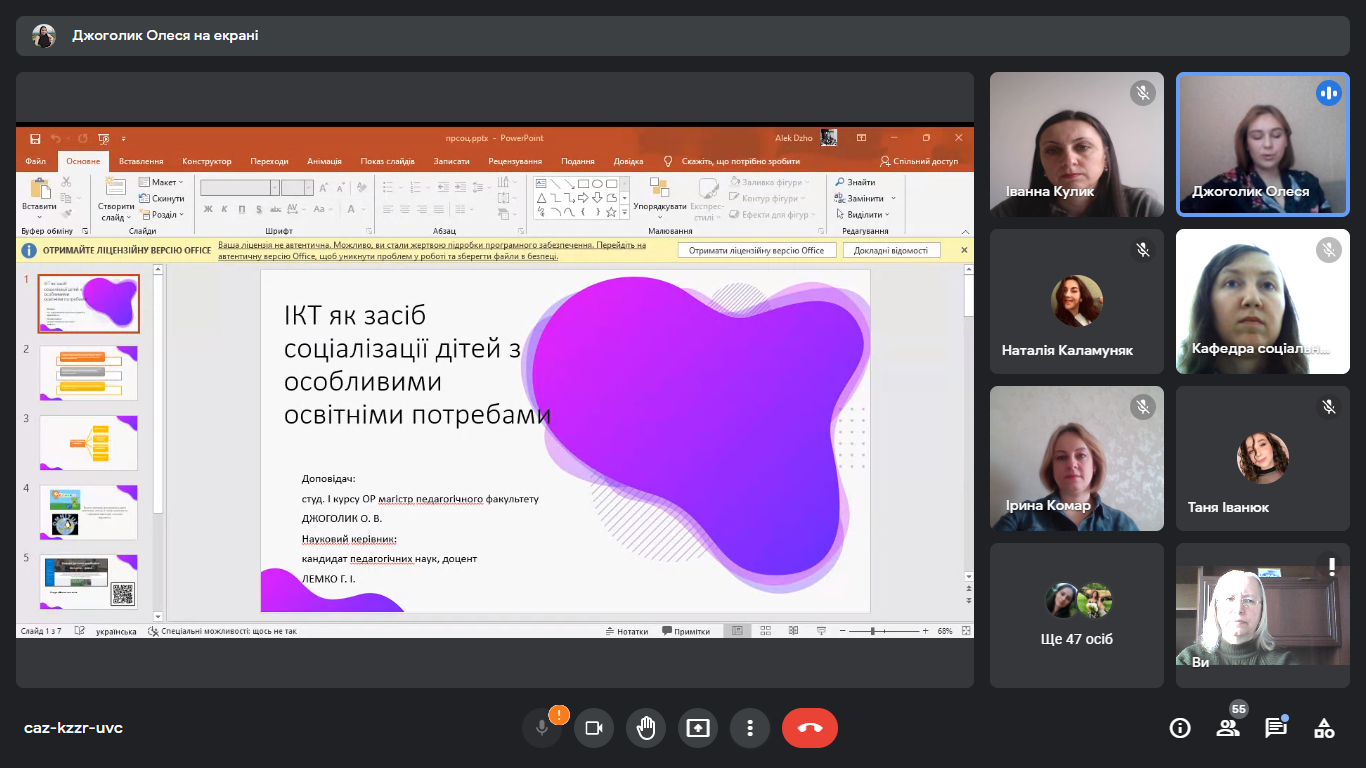
Task: Expand the Макет dropdown
Action: click(x=161, y=182)
